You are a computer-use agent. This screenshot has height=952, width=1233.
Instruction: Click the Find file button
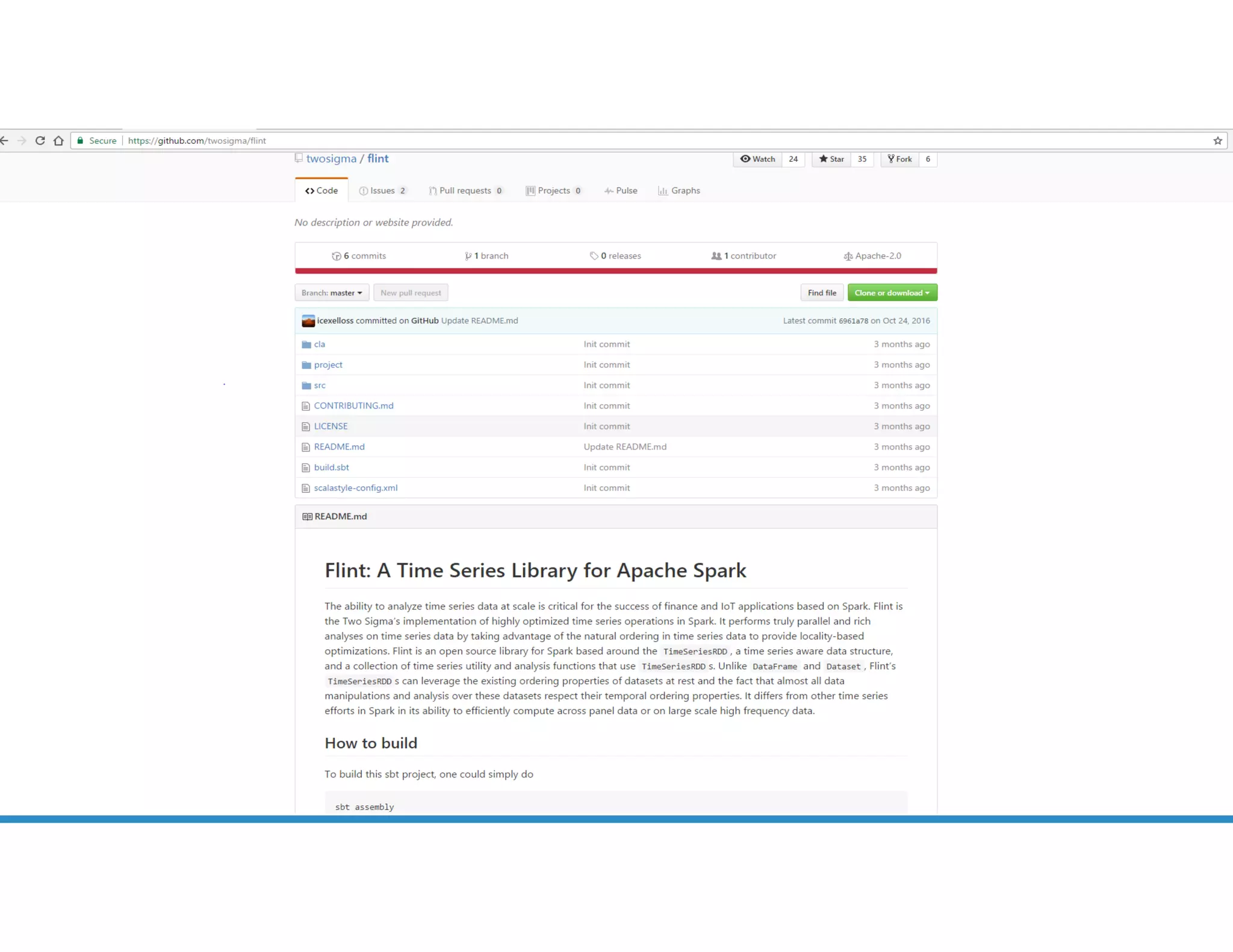click(822, 293)
